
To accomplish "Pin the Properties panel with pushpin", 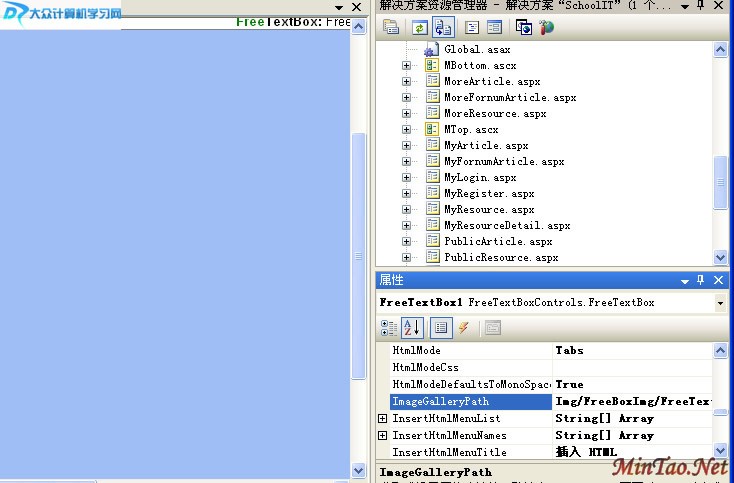I will [702, 281].
